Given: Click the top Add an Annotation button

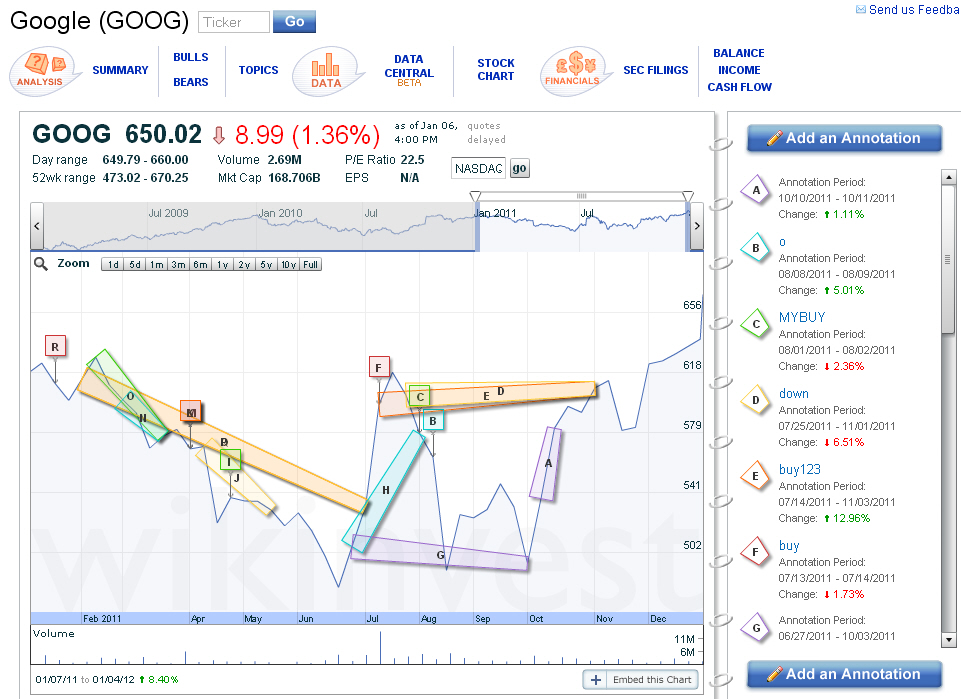Looking at the screenshot, I should (x=844, y=138).
